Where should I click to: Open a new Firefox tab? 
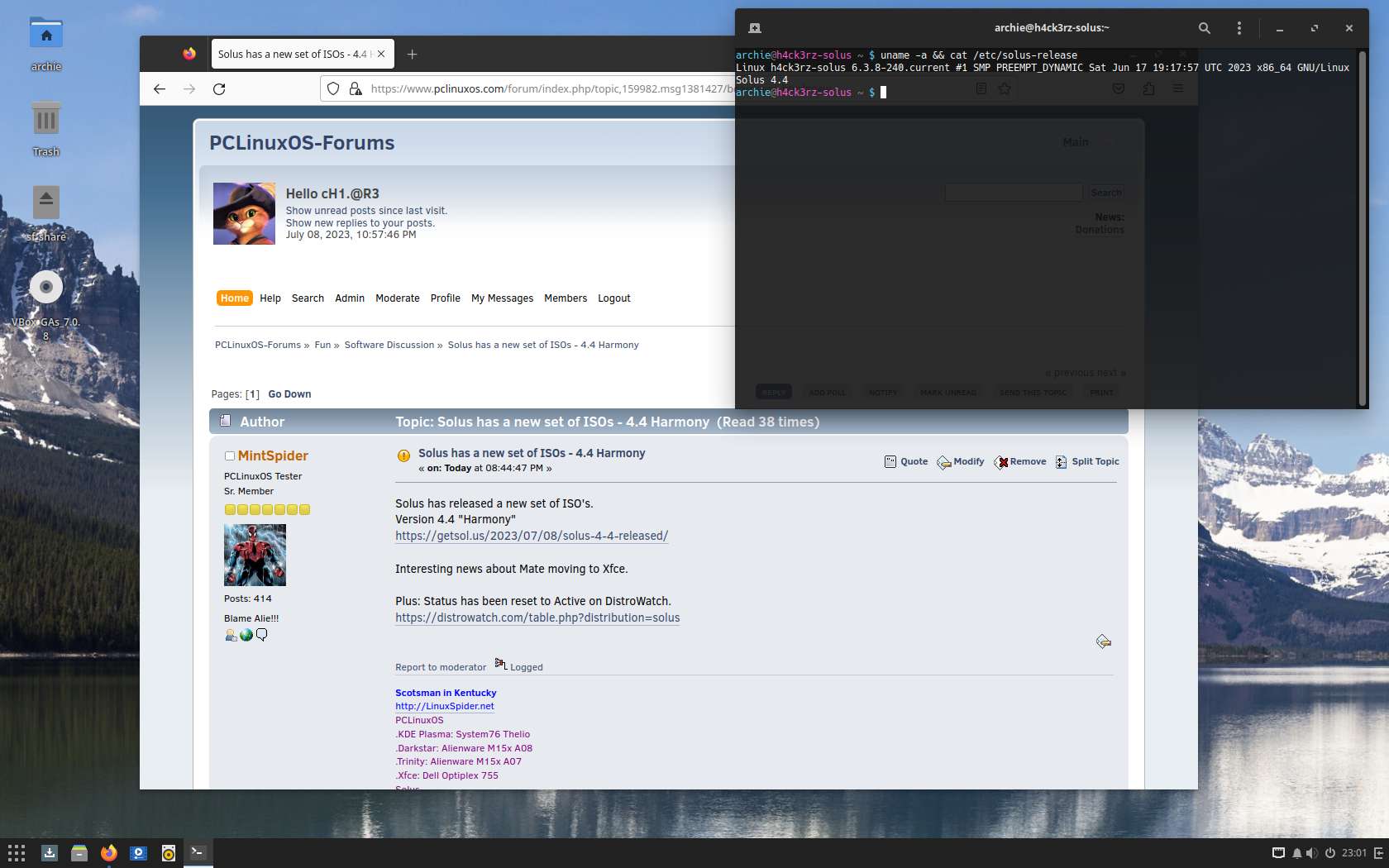(x=412, y=54)
